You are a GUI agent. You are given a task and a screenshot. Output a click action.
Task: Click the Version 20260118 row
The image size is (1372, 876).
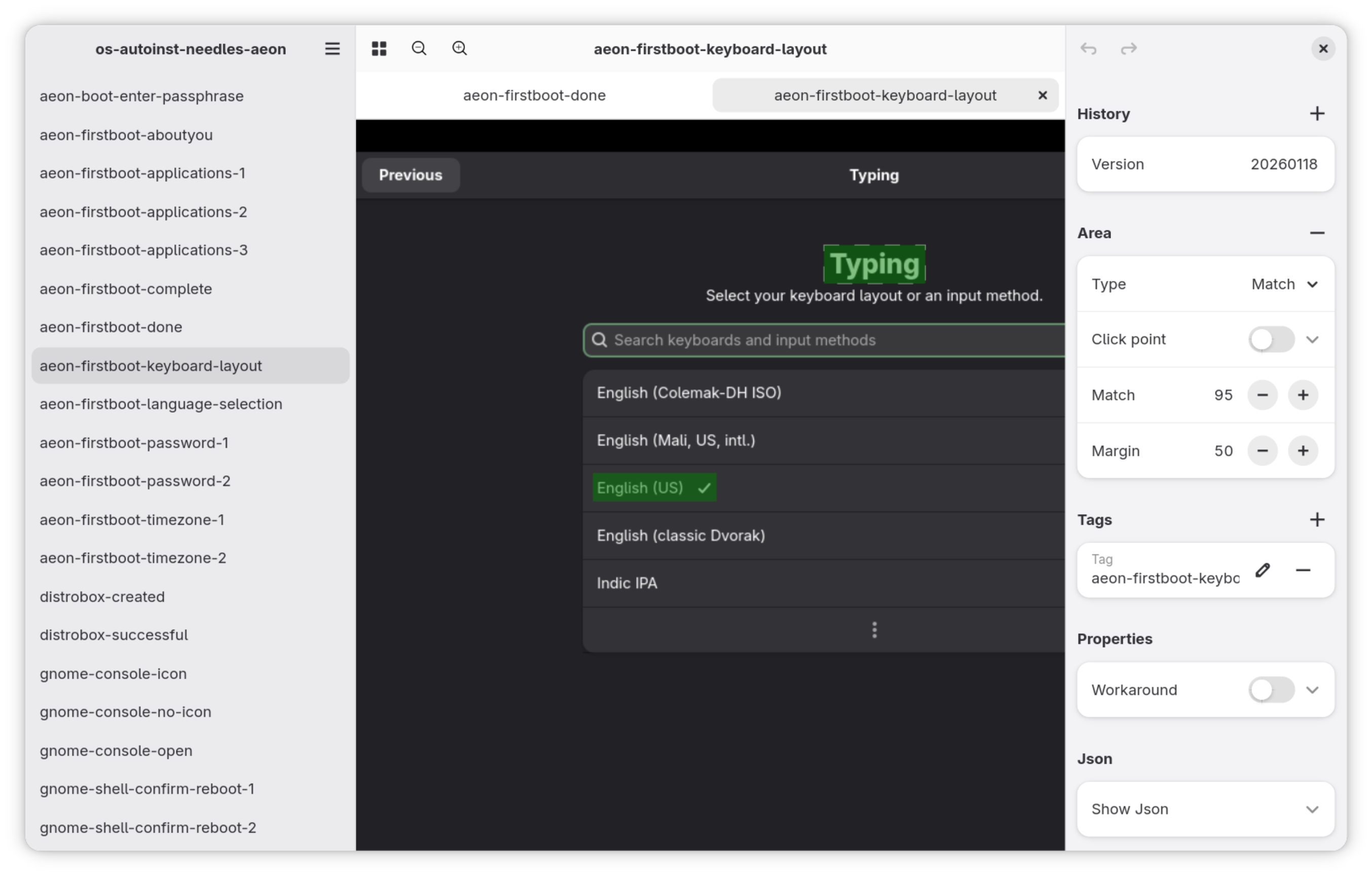1206,164
